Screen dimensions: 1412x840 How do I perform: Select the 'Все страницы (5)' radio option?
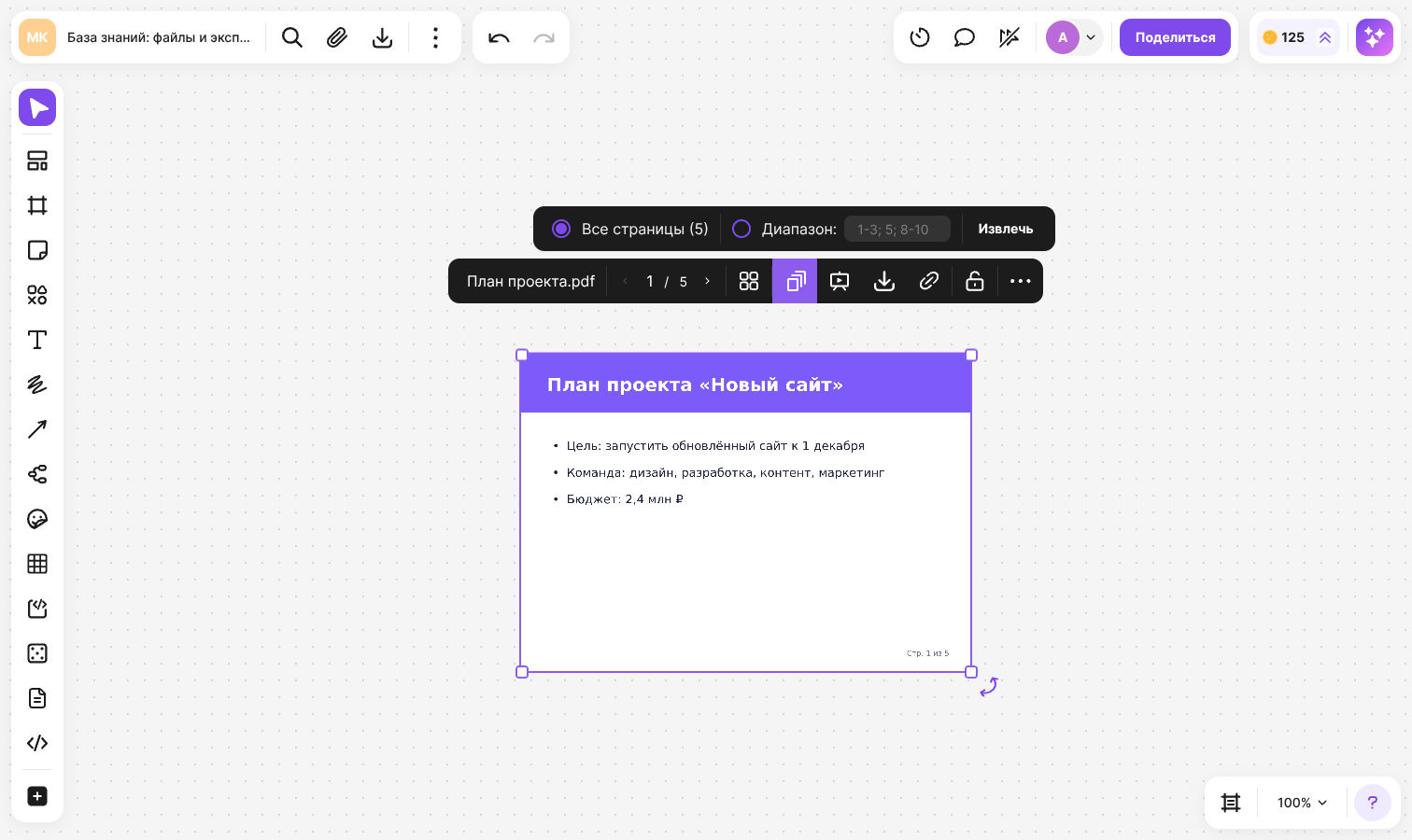(561, 229)
